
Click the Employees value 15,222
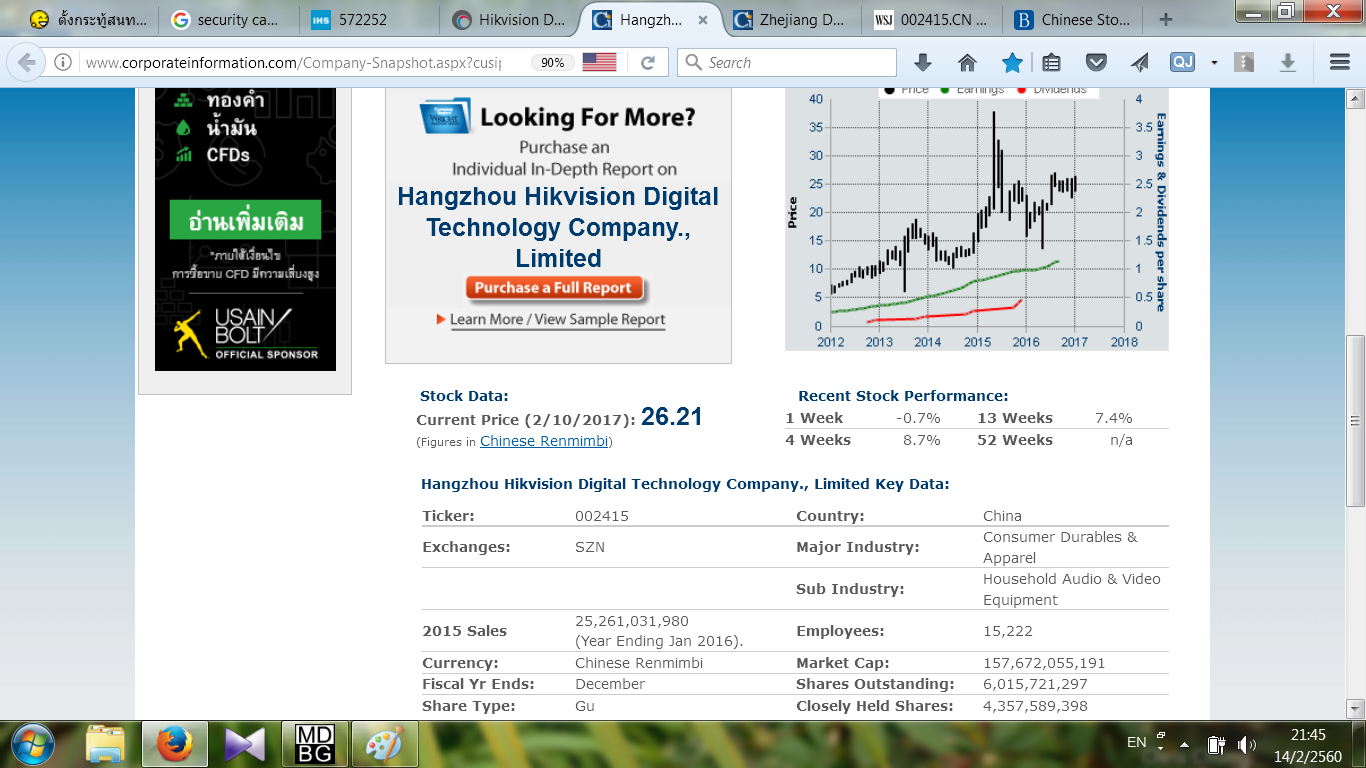click(x=1008, y=631)
